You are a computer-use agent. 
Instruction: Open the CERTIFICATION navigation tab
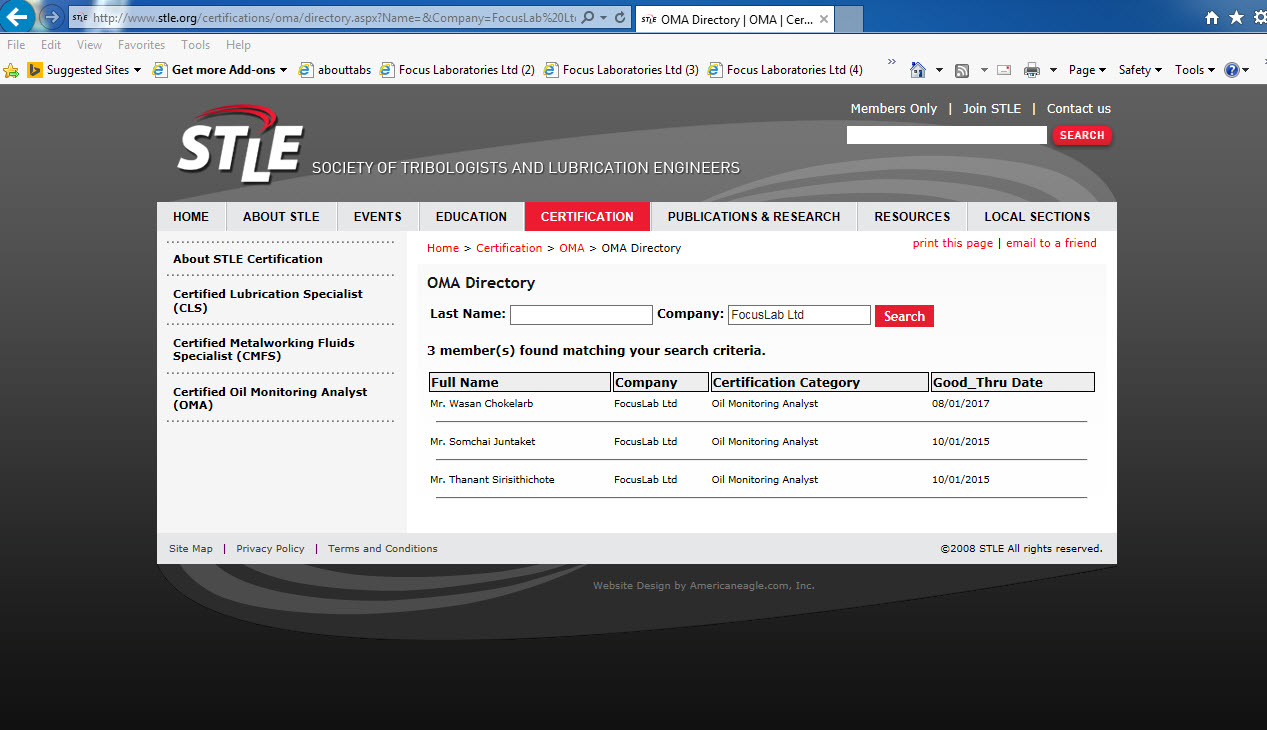click(587, 216)
